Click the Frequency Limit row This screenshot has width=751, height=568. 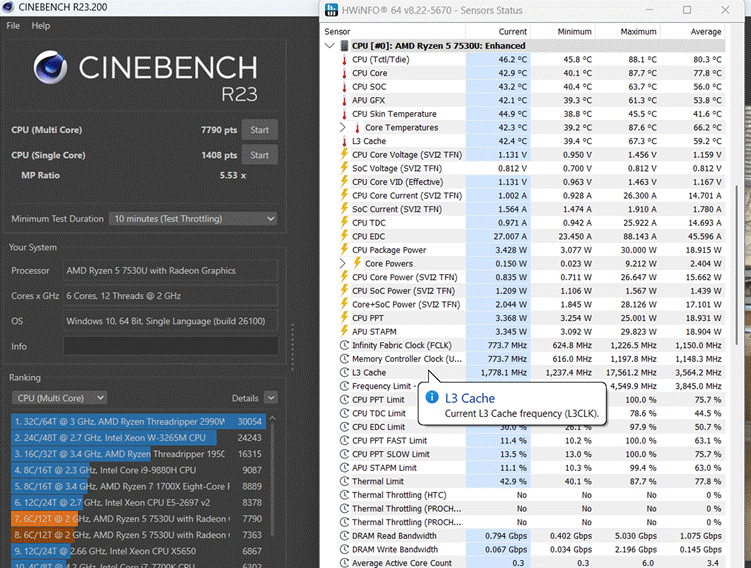[532, 386]
